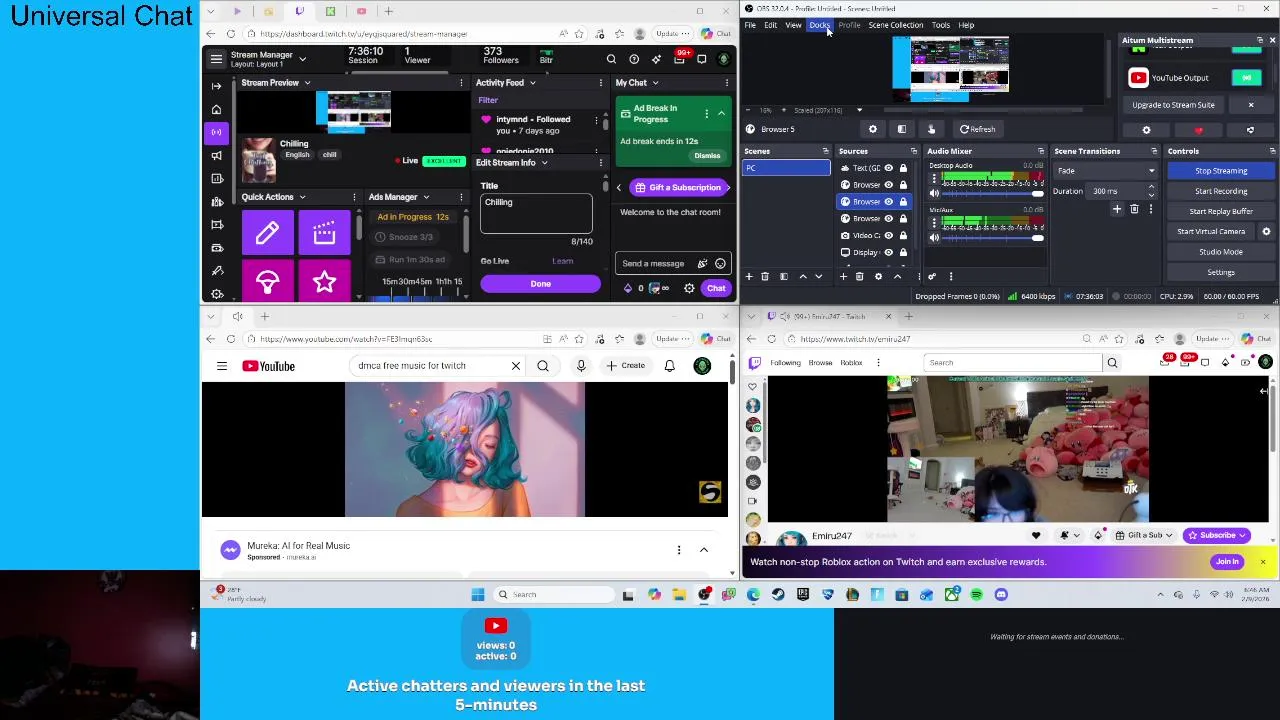Expand the Ads Manager panel dropdown
This screenshot has width=1280, height=720.
[x=426, y=197]
